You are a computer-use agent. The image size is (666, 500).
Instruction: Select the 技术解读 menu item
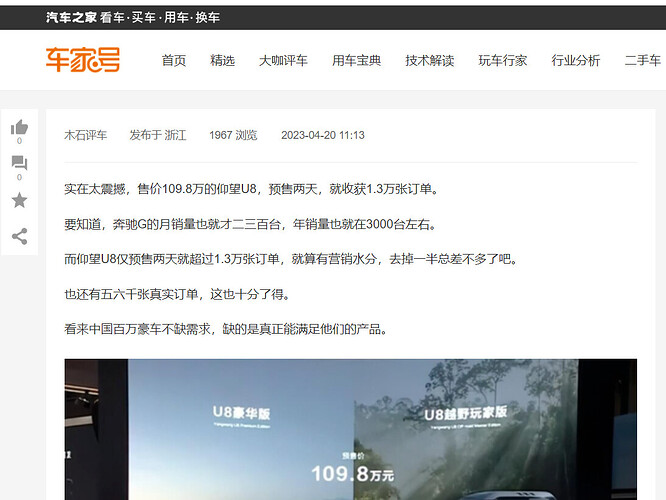tap(429, 60)
